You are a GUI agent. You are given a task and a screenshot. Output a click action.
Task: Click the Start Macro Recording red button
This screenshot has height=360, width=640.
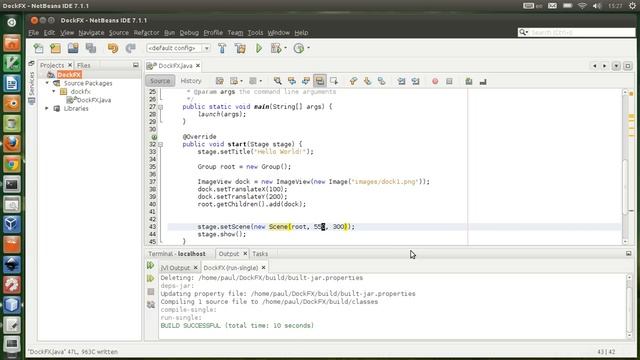[435, 81]
